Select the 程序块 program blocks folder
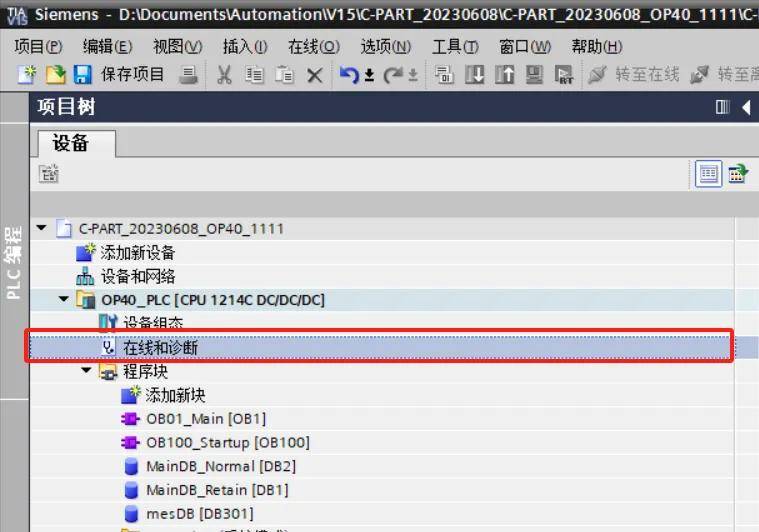Viewport: 759px width, 532px height. coord(146,371)
